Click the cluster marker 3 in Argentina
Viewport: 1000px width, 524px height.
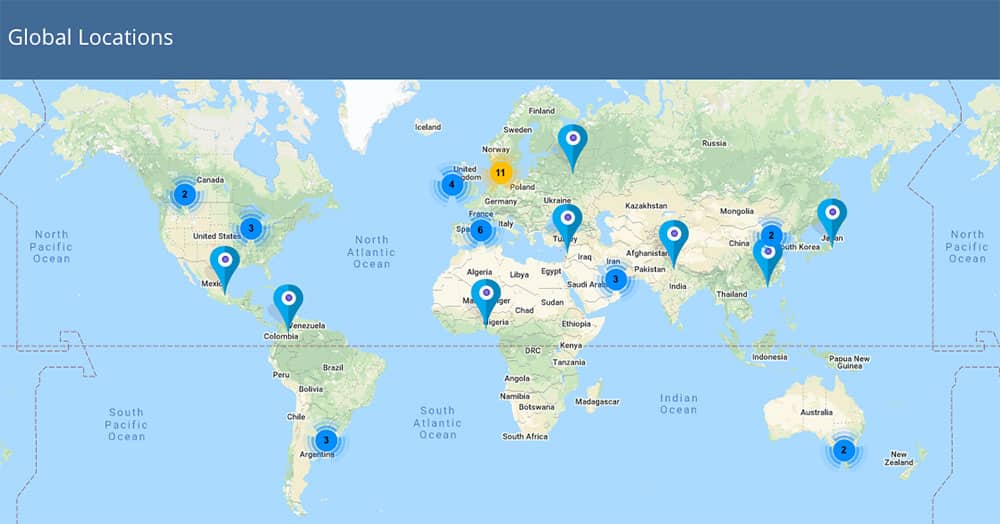tap(326, 440)
